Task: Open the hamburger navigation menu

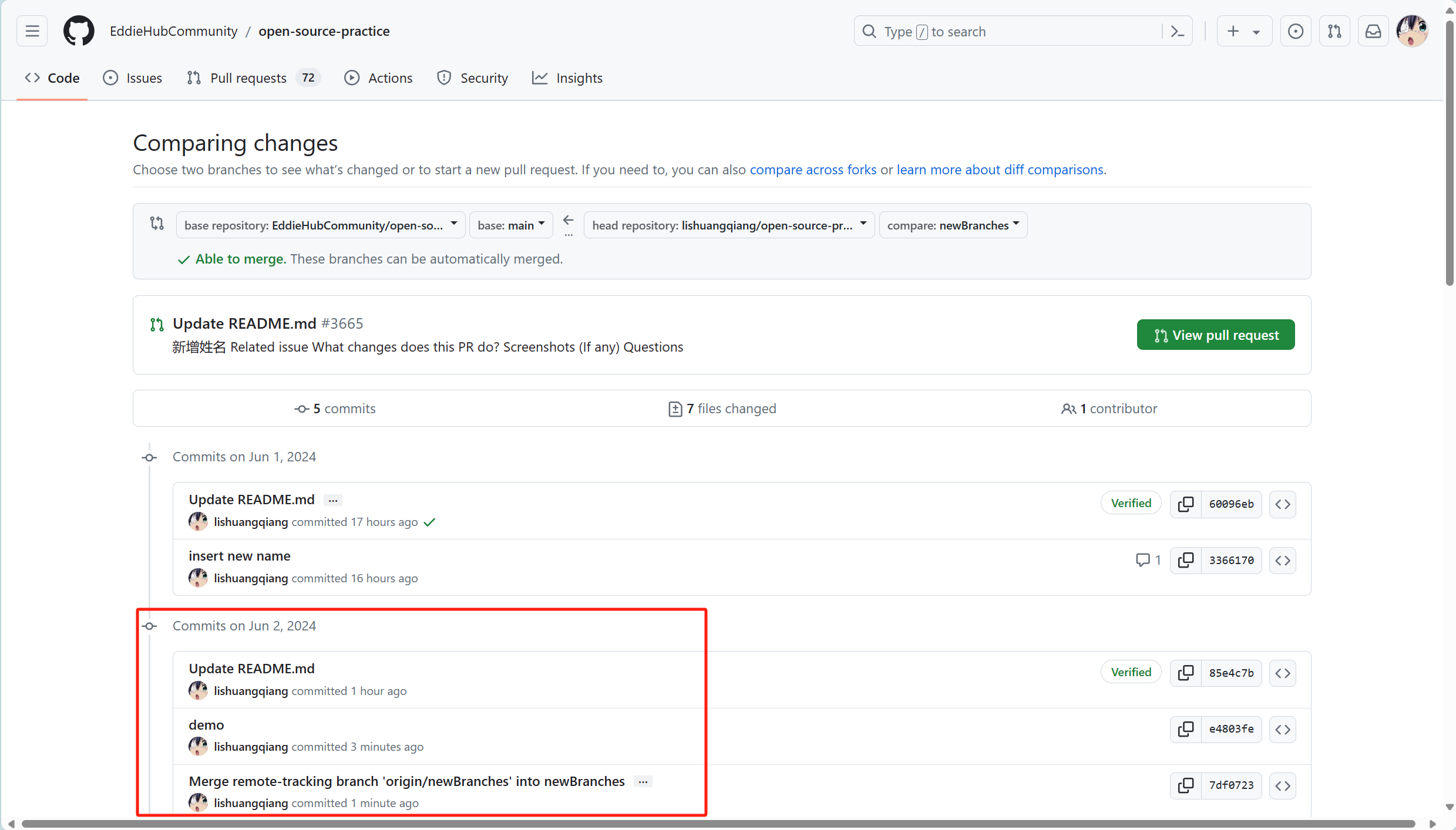Action: point(32,31)
